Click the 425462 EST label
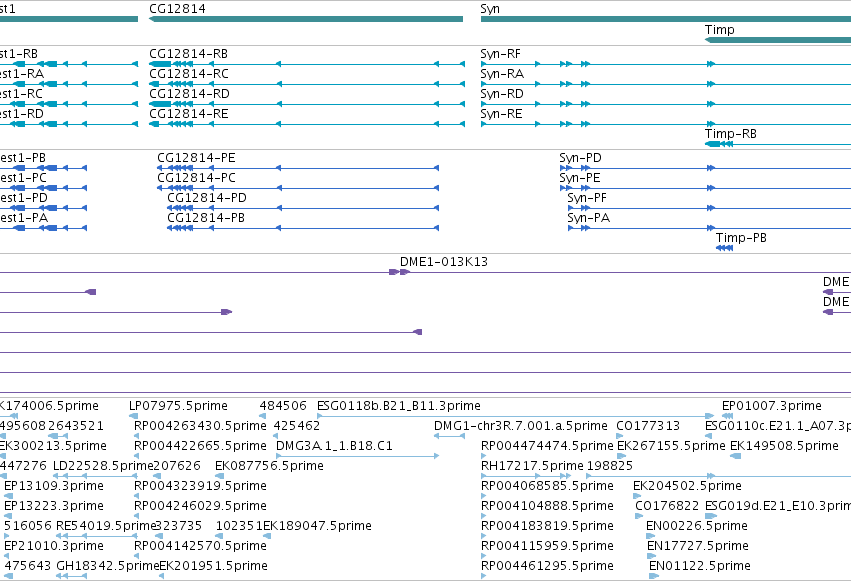Screen dimensions: 851x581 click(x=297, y=426)
